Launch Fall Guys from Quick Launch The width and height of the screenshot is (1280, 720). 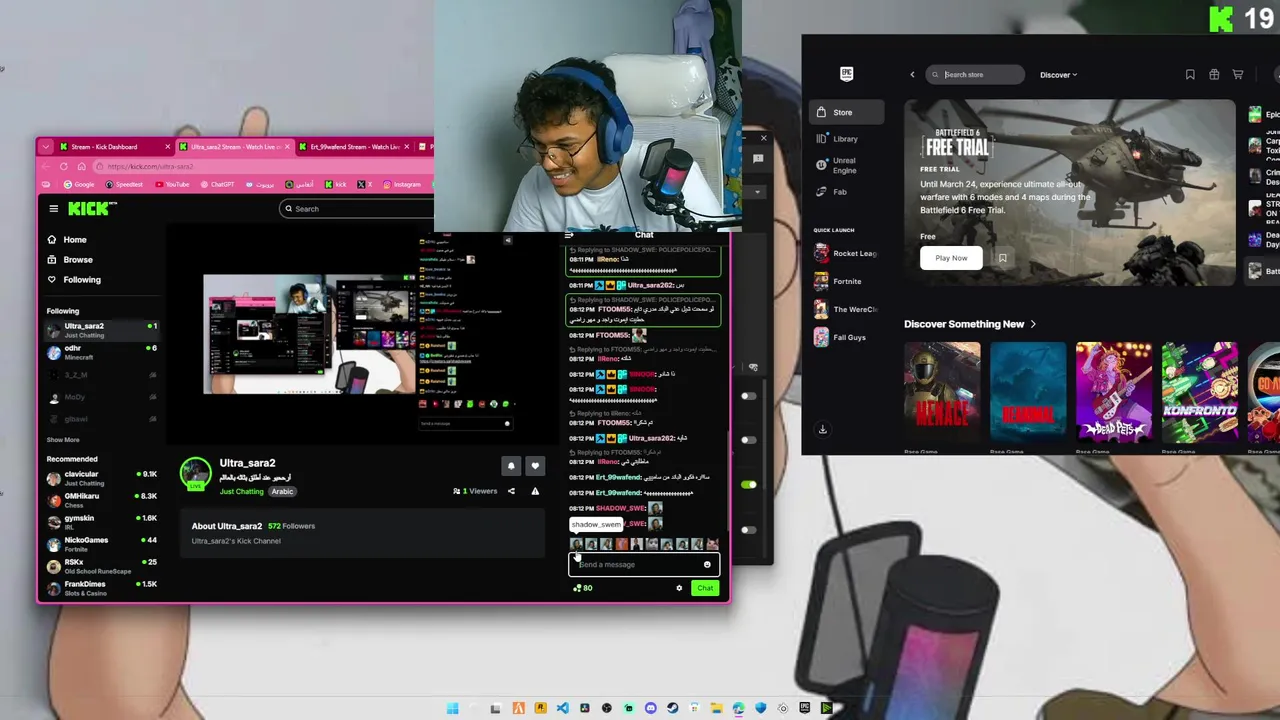pyautogui.click(x=846, y=338)
